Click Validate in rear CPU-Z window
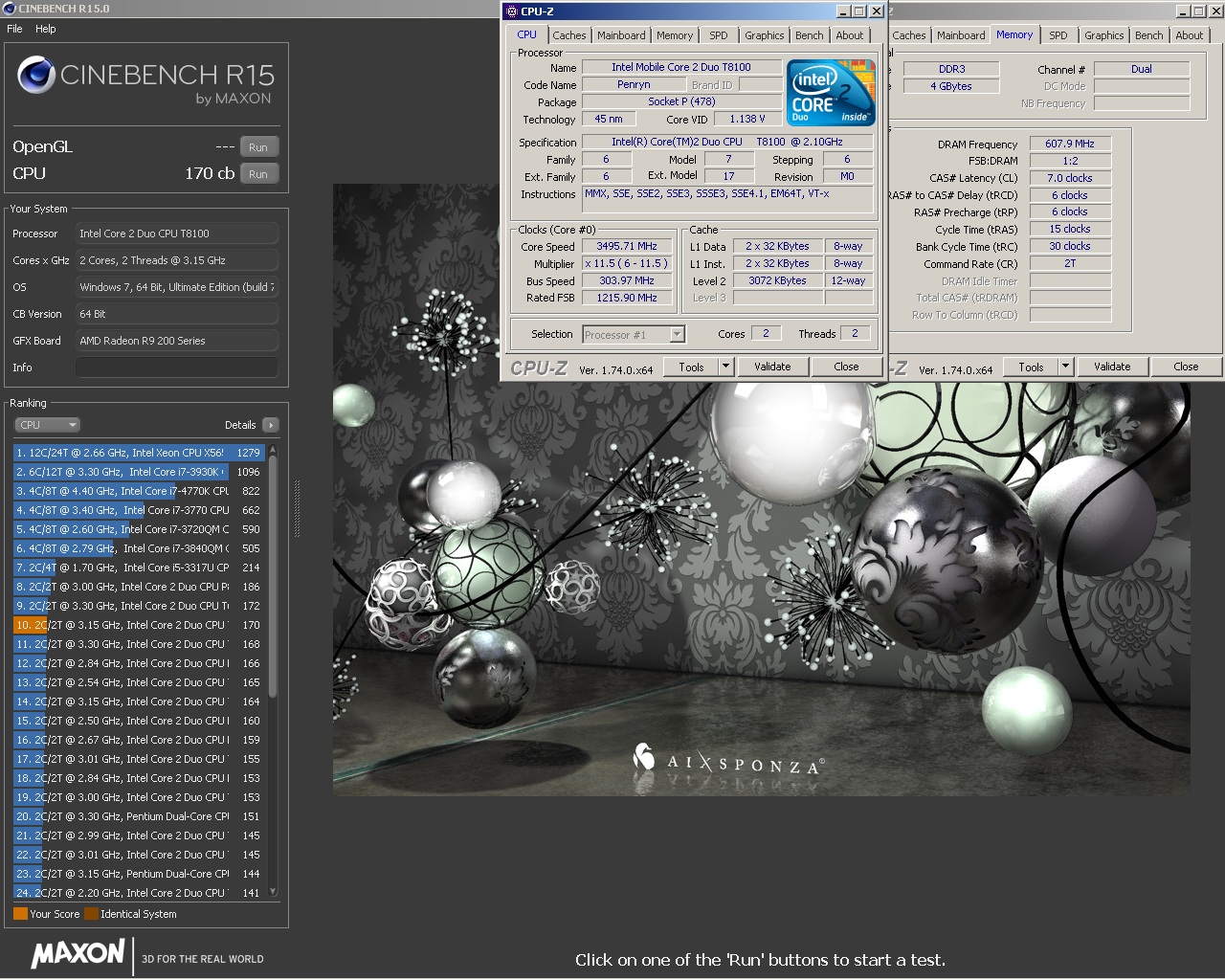The image size is (1225, 980). click(x=1112, y=367)
